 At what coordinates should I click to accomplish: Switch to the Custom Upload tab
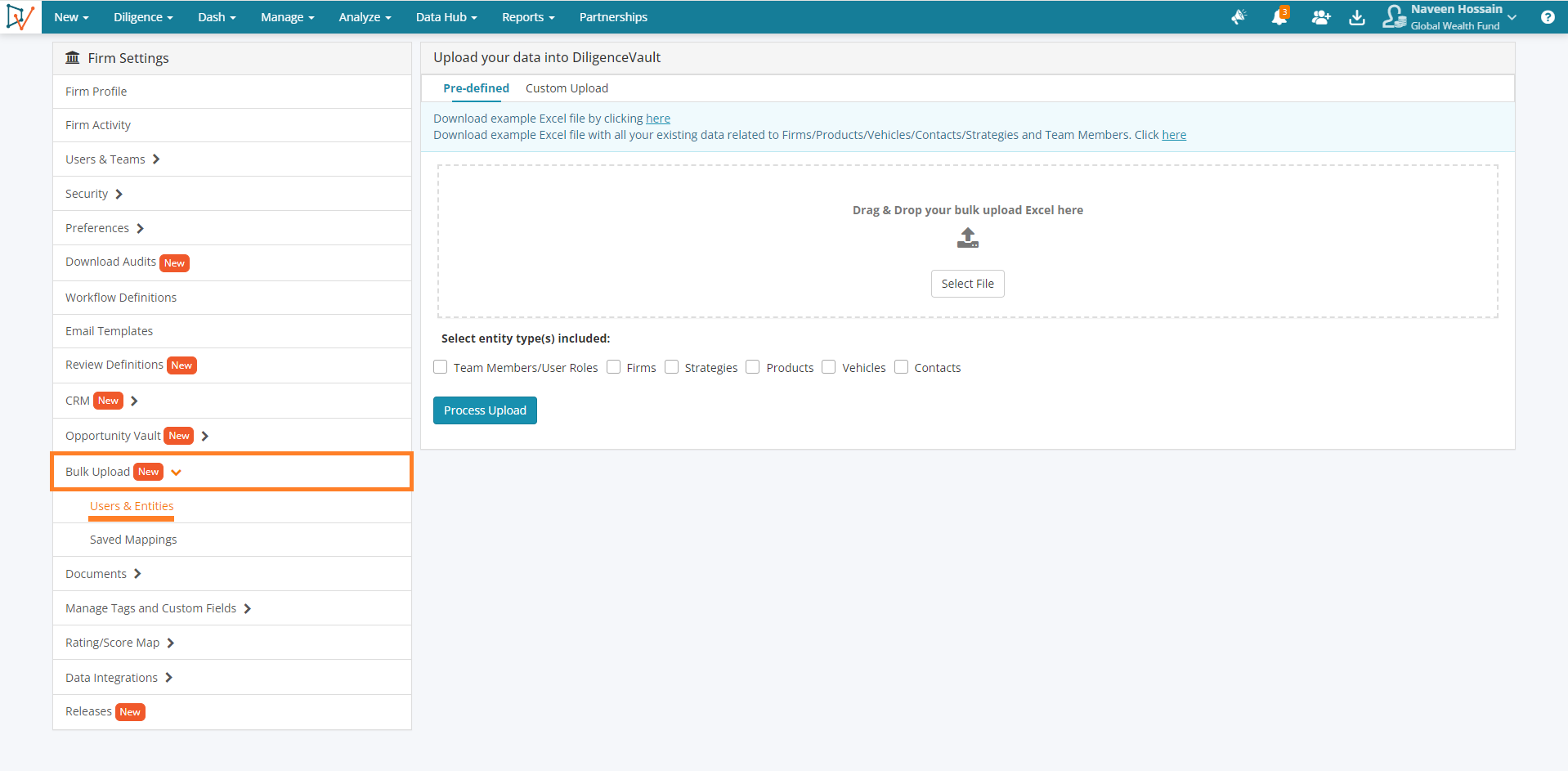pos(567,88)
